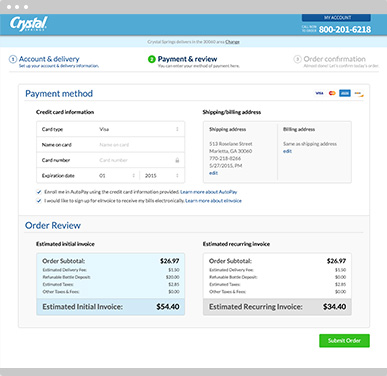Click the Discover card icon
The height and width of the screenshot is (376, 387).
coord(359,94)
